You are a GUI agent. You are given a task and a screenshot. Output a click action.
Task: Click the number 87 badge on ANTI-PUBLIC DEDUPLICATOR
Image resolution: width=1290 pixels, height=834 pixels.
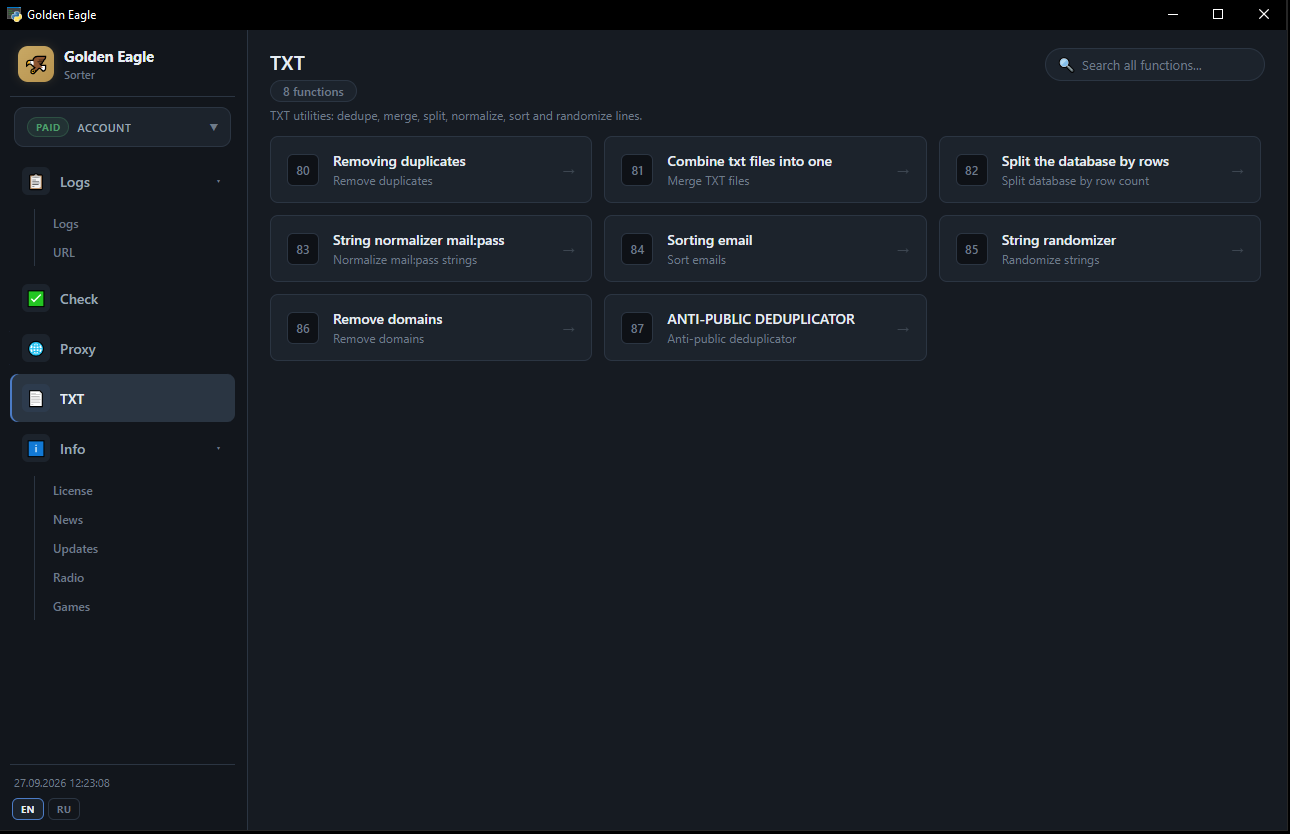pos(637,328)
